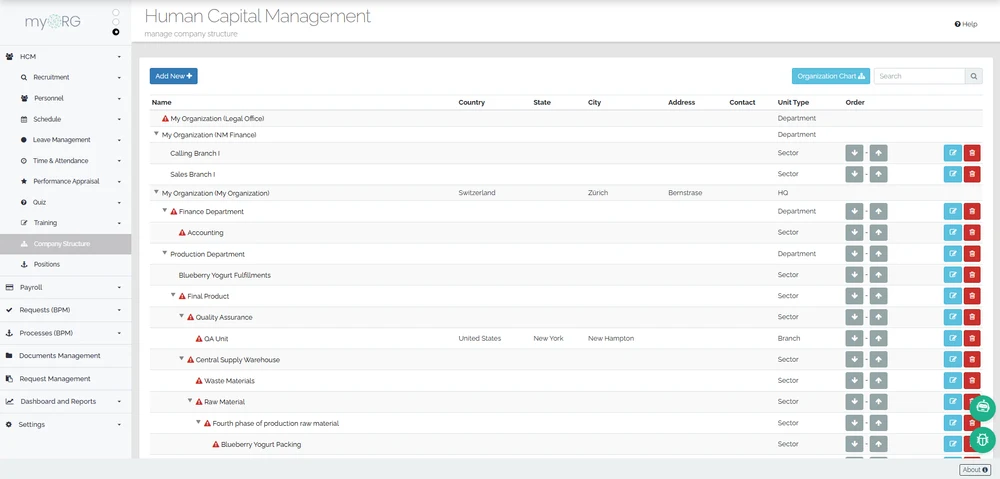1000x479 pixels.
Task: Click the Add New button
Action: pos(173,76)
